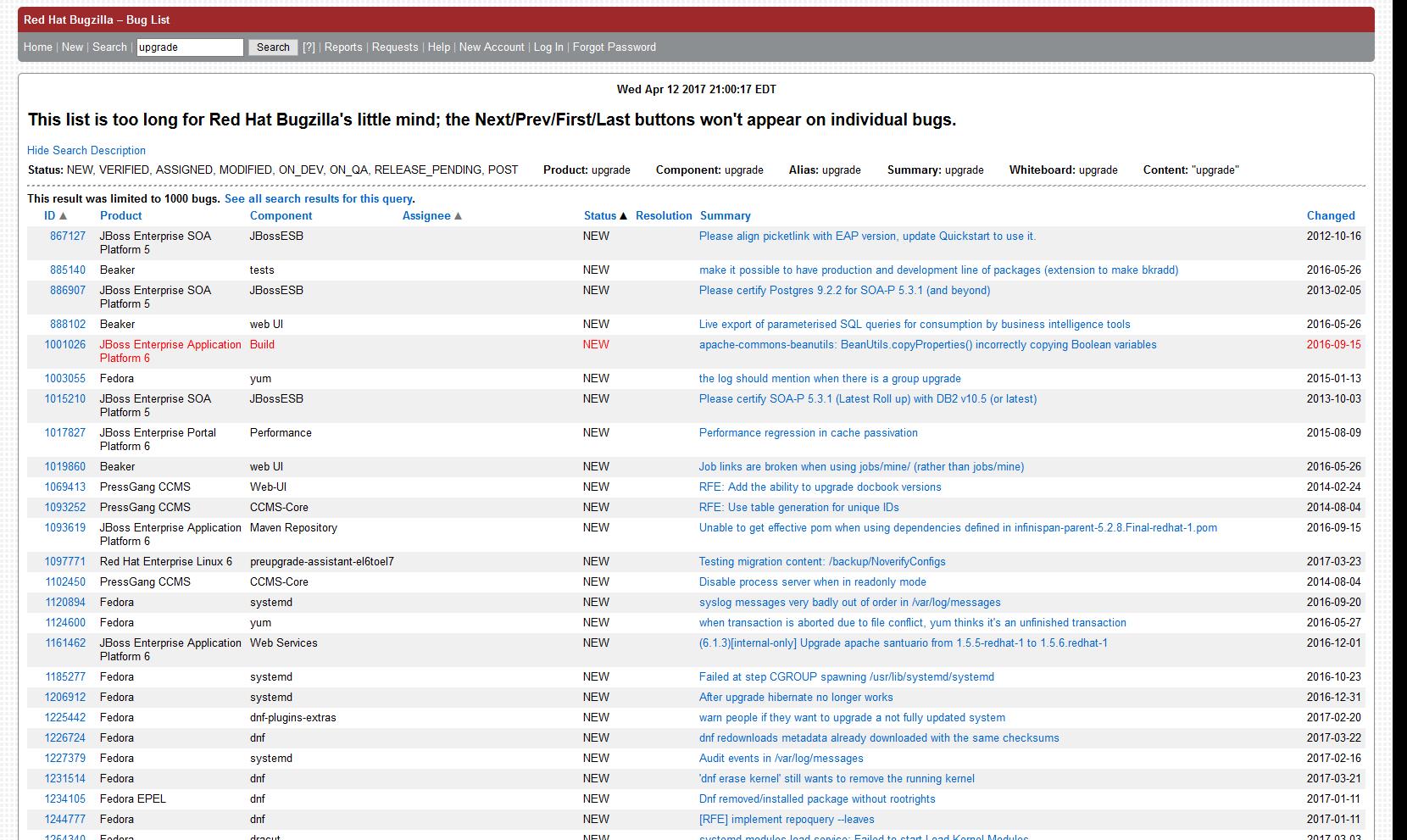
Task: Open the Forgot Password link
Action: click(615, 47)
